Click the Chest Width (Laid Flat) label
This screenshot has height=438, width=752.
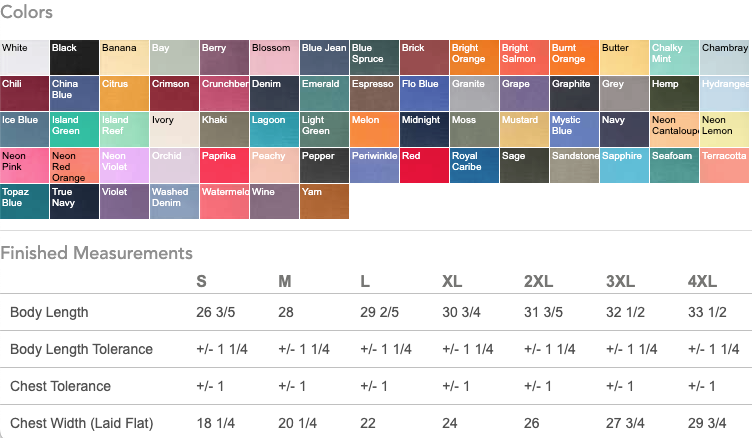click(x=82, y=423)
